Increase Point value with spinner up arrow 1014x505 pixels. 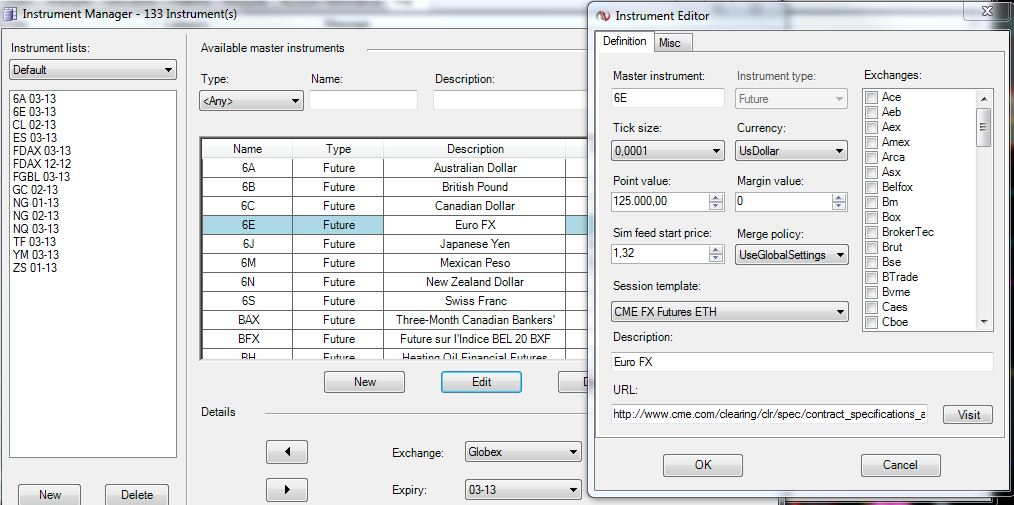tap(715, 198)
